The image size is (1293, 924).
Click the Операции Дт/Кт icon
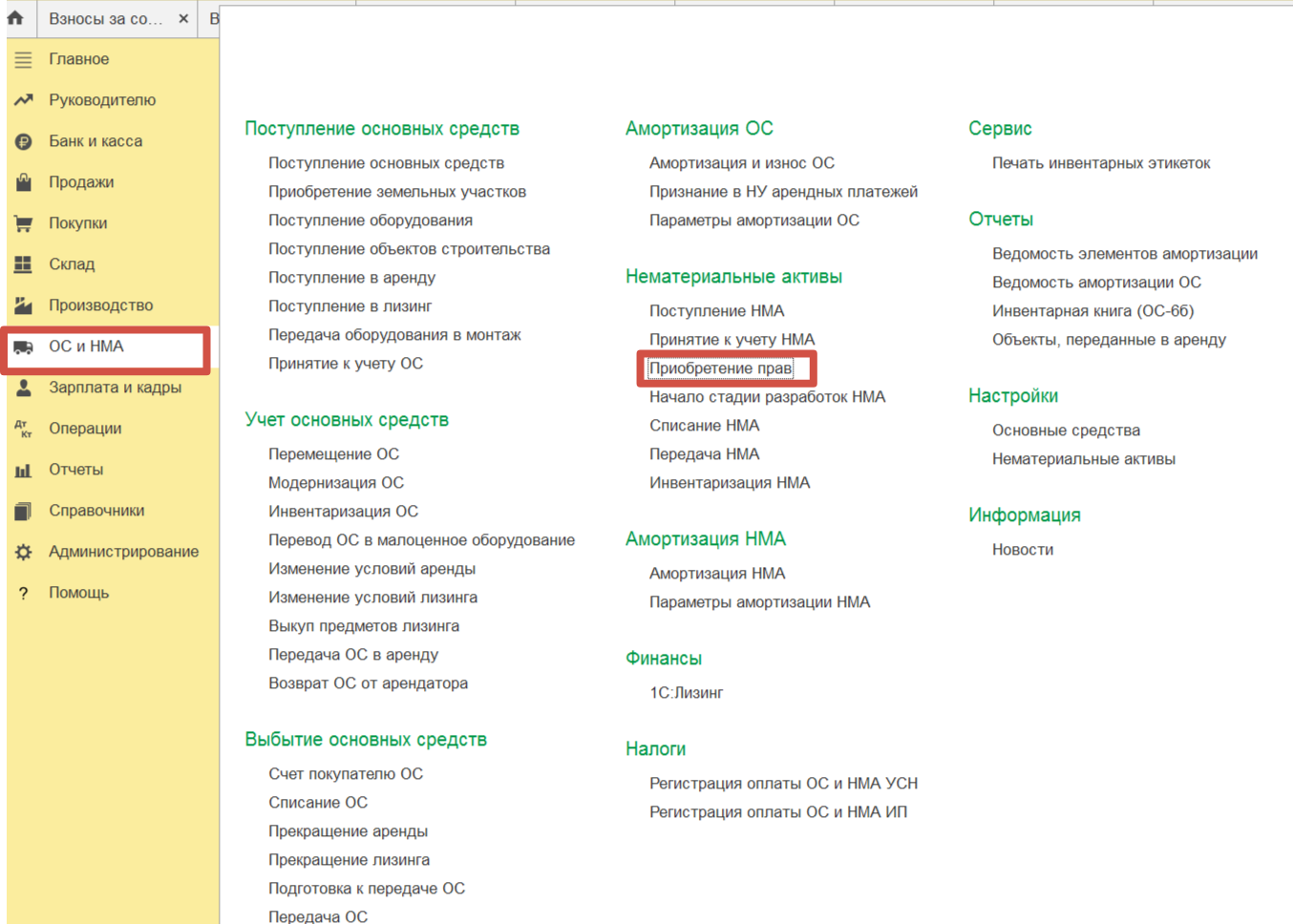(24, 429)
